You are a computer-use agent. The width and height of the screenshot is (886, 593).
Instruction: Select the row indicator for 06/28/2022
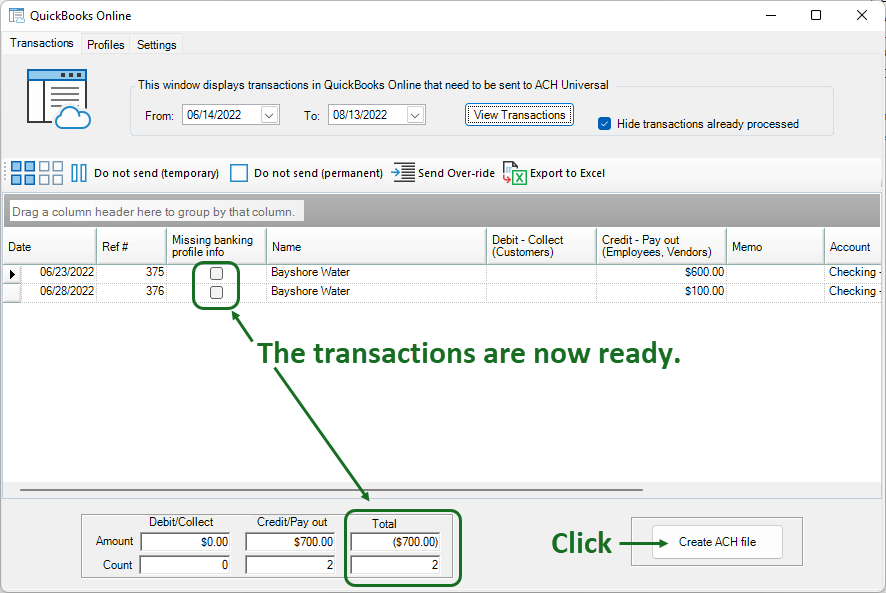click(12, 292)
